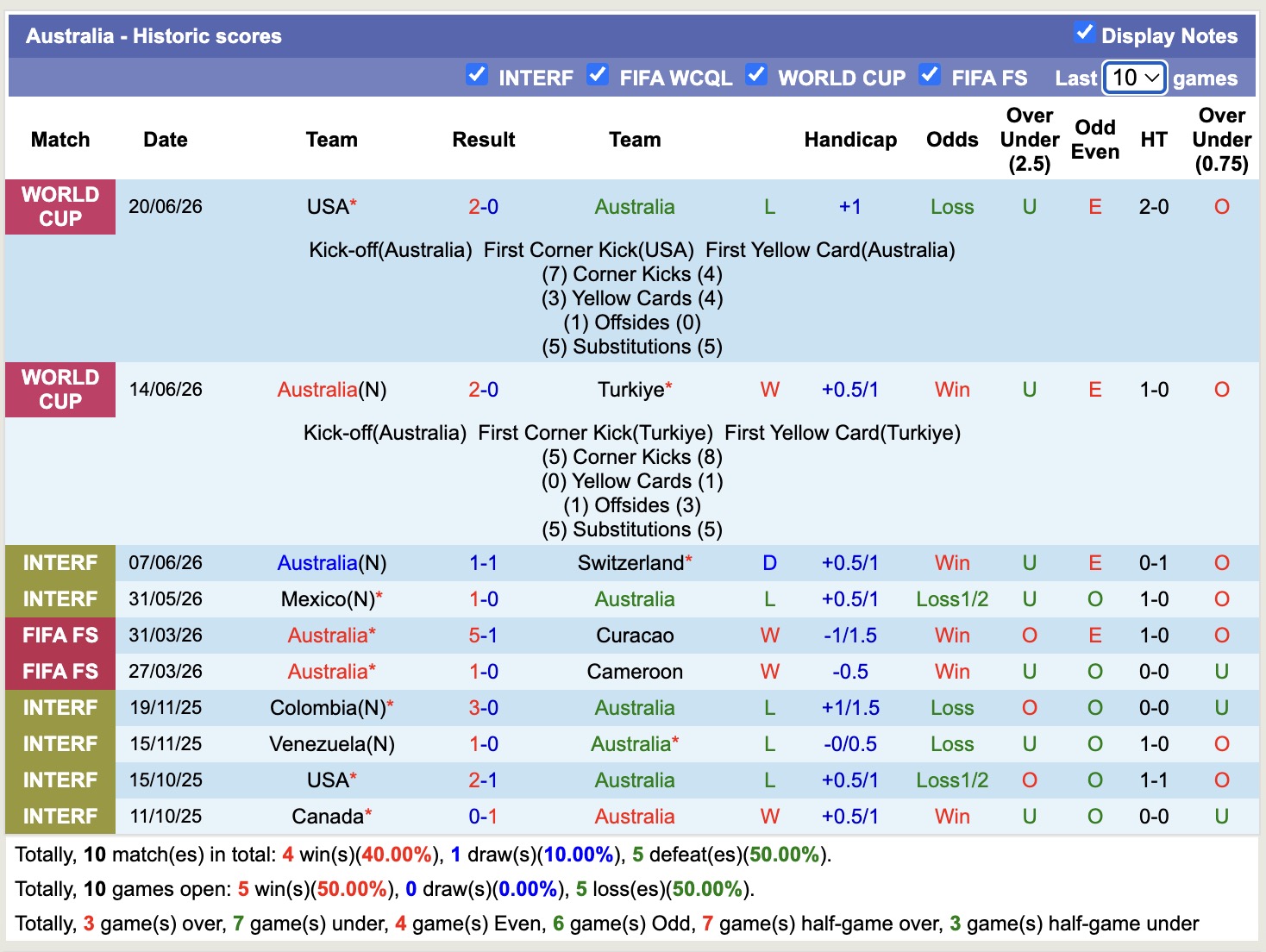Open Switzerland team link in friendly row
Image resolution: width=1266 pixels, height=952 pixels.
(630, 563)
